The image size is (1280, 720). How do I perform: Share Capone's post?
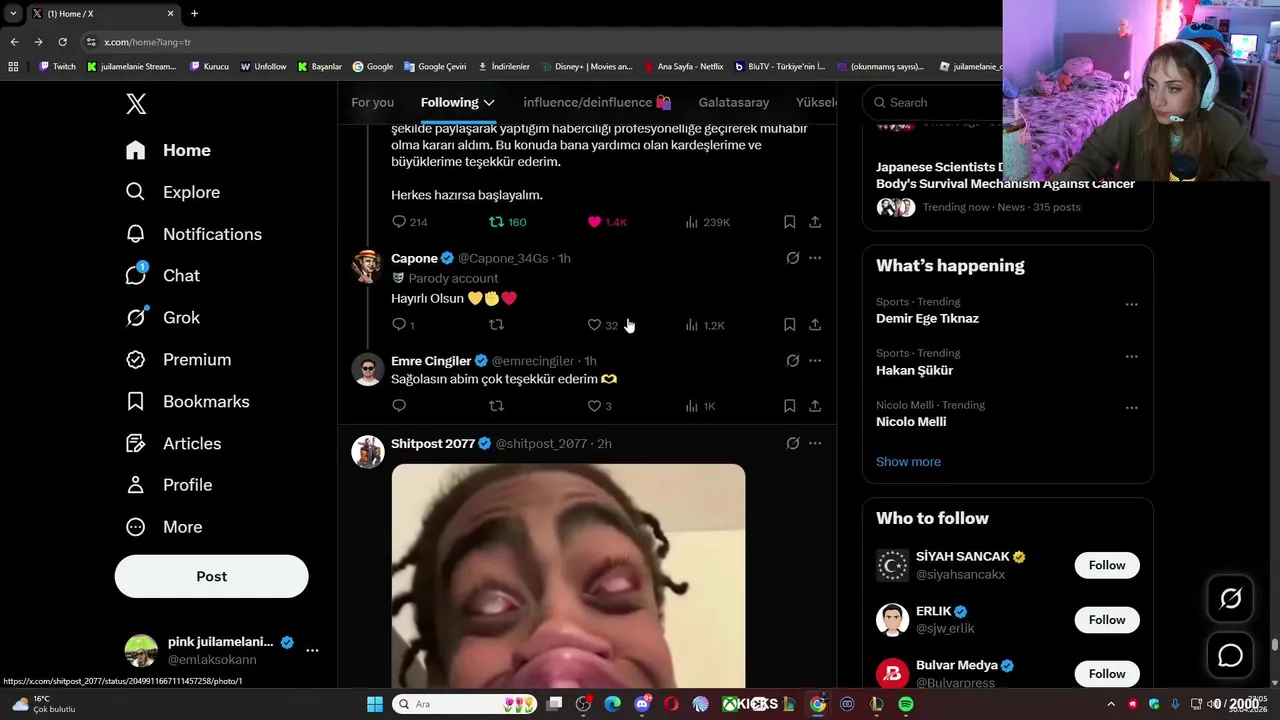click(x=815, y=325)
